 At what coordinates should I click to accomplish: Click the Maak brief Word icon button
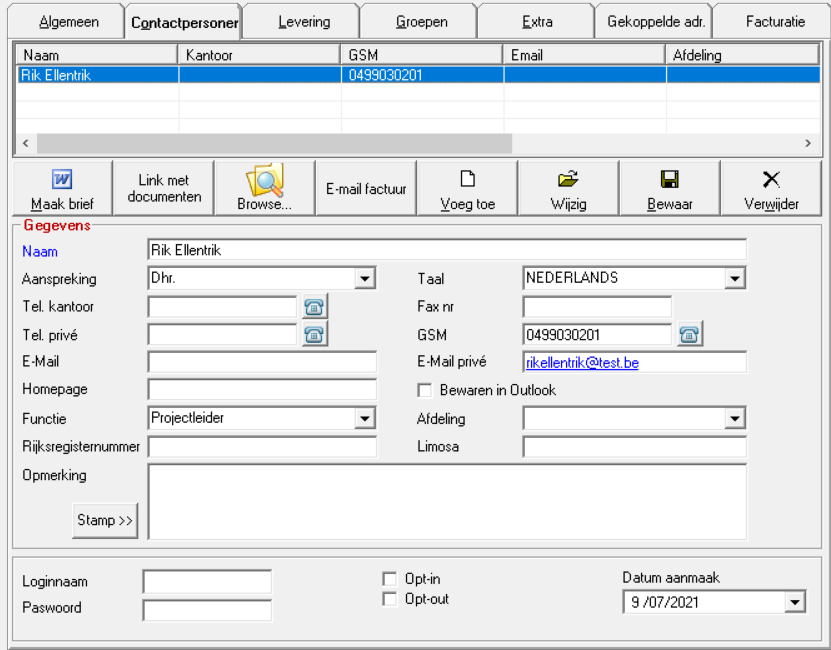[x=62, y=188]
